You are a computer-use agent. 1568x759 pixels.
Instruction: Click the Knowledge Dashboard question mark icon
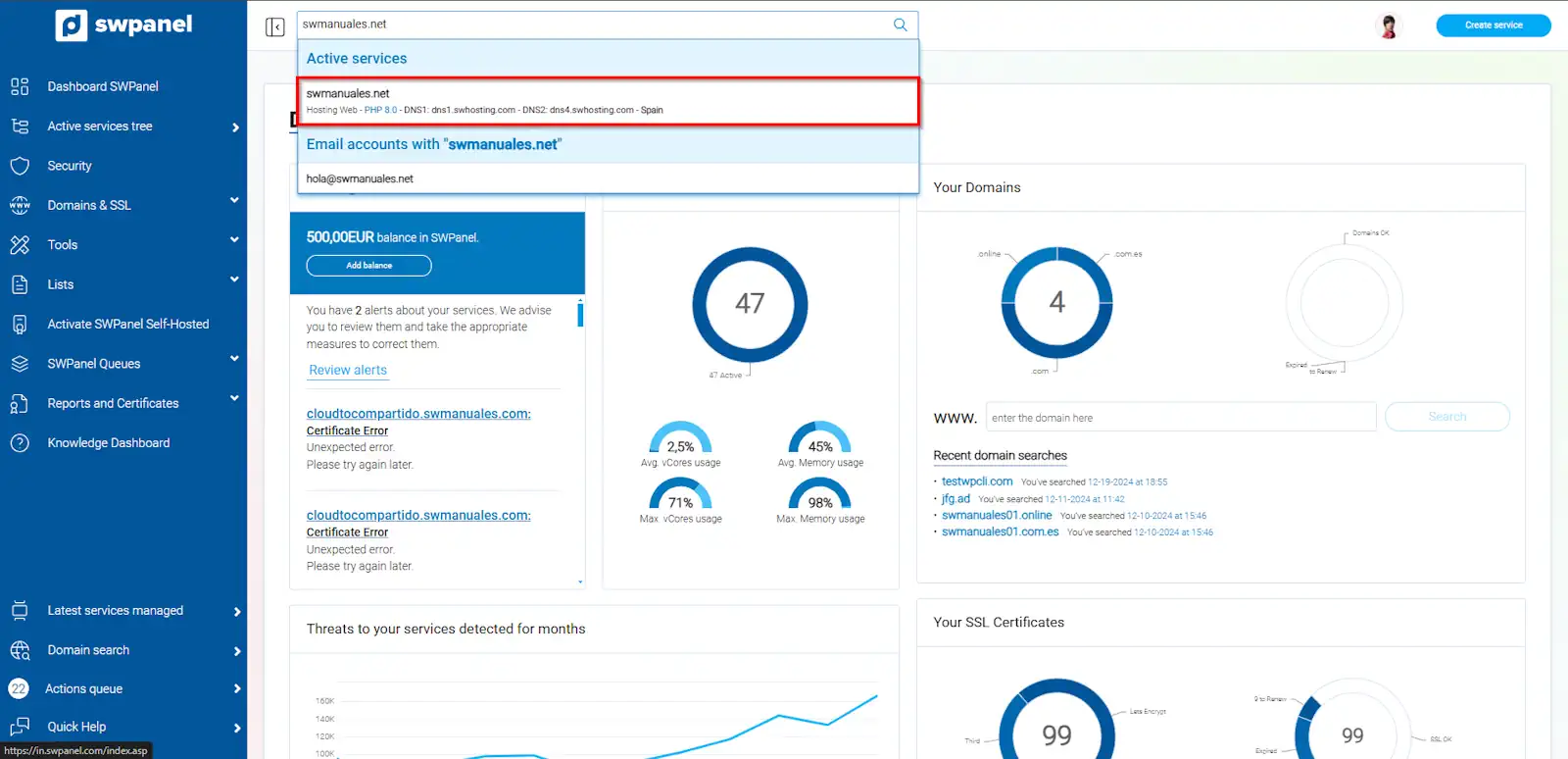click(20, 443)
